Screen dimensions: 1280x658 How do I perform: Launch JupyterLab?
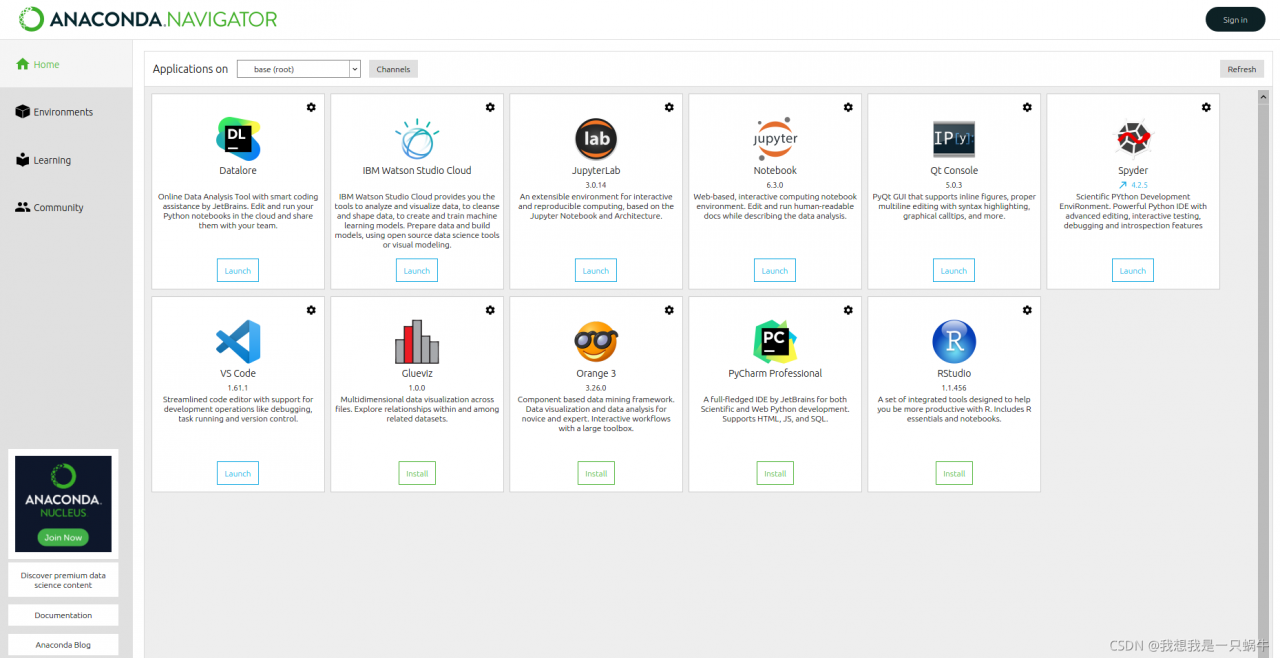pyautogui.click(x=596, y=270)
